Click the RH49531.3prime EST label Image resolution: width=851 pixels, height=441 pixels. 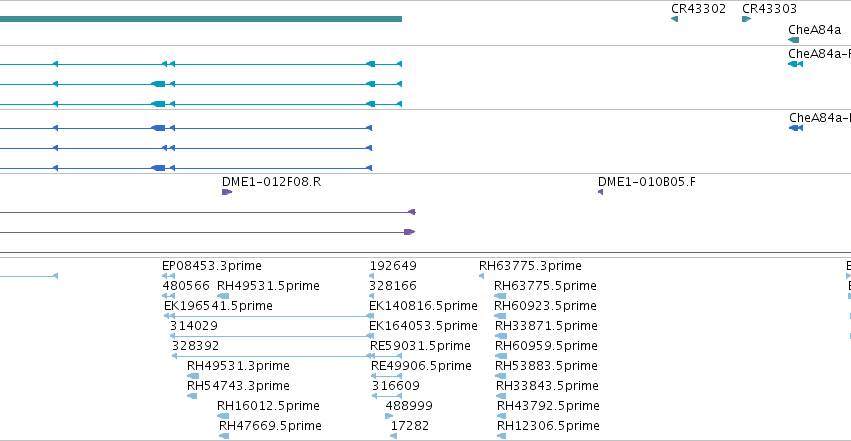coord(238,366)
